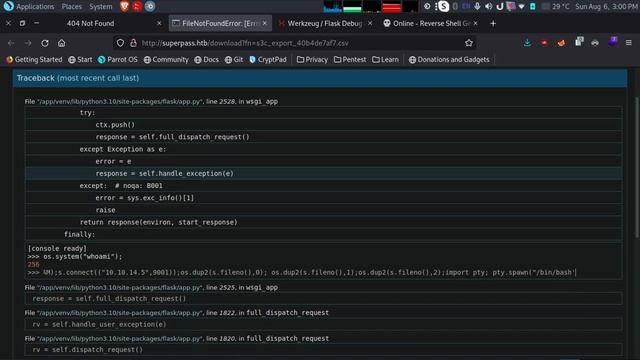Launch Brave browser from top panel
The width and height of the screenshot is (640, 360).
tap(124, 6)
